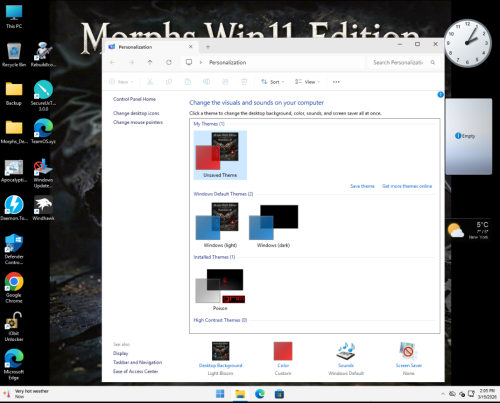
Task: Open the Sounds settings icon
Action: pos(346,351)
